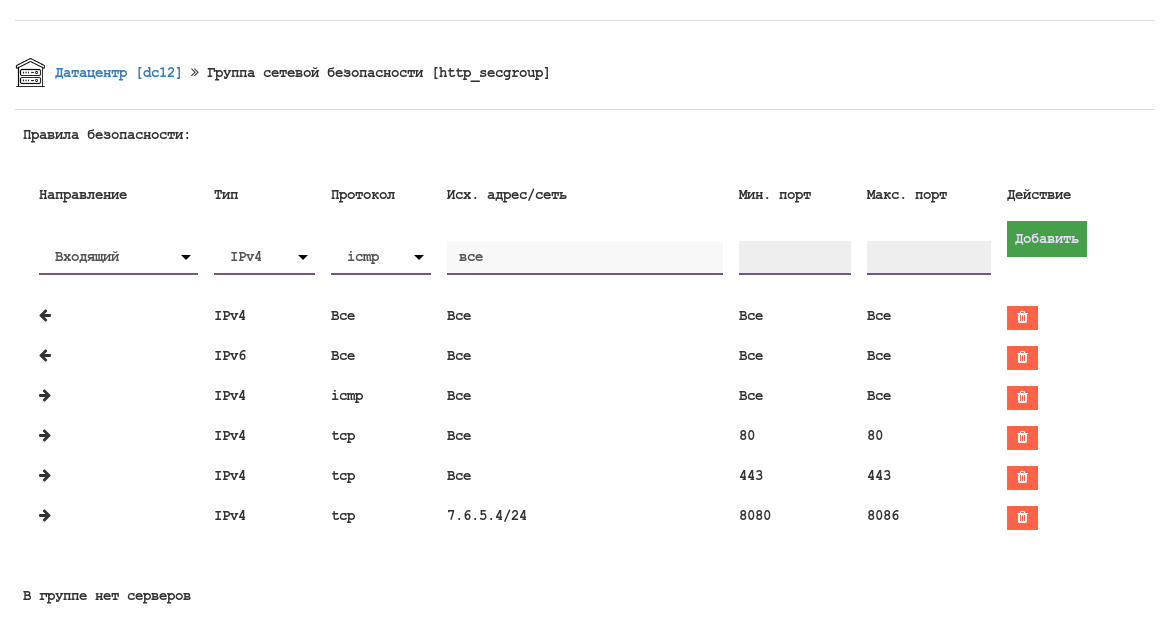Screen dimensions: 1170x634
Task: Click the incoming arrow of the IPv6 rule
Action: [45, 356]
